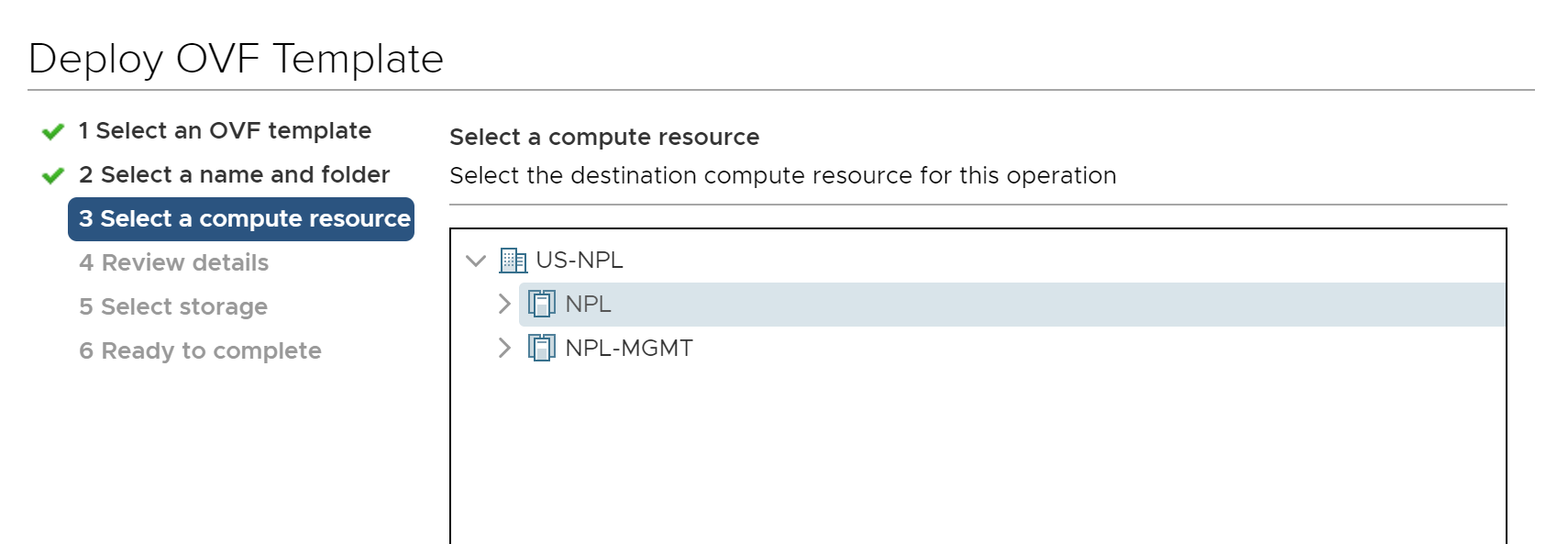Screen dimensions: 1568x544
Task: Choose the NPL-MGMT cluster as destination
Action: click(629, 348)
